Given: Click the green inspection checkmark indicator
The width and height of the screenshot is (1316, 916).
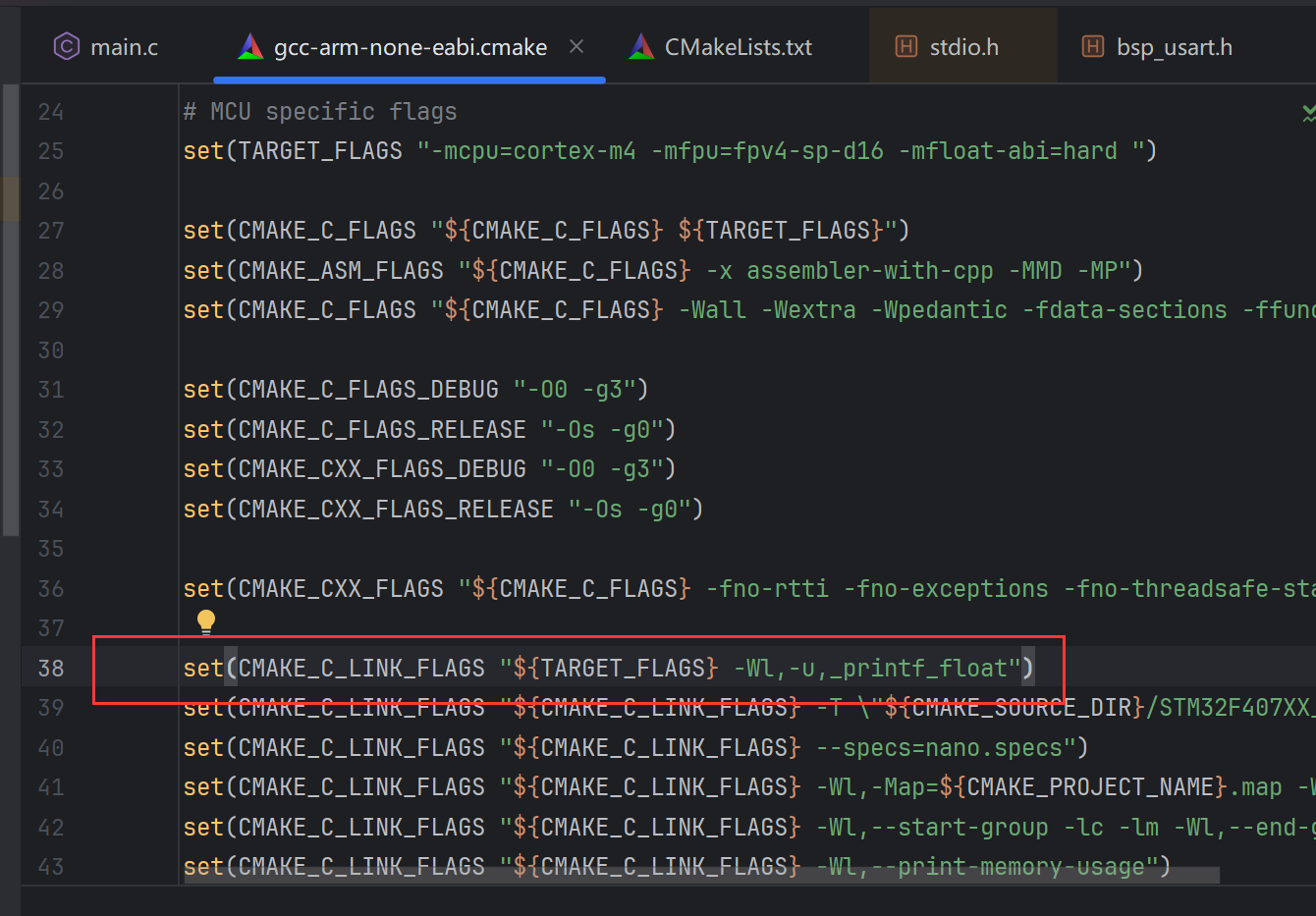Looking at the screenshot, I should (x=1308, y=113).
